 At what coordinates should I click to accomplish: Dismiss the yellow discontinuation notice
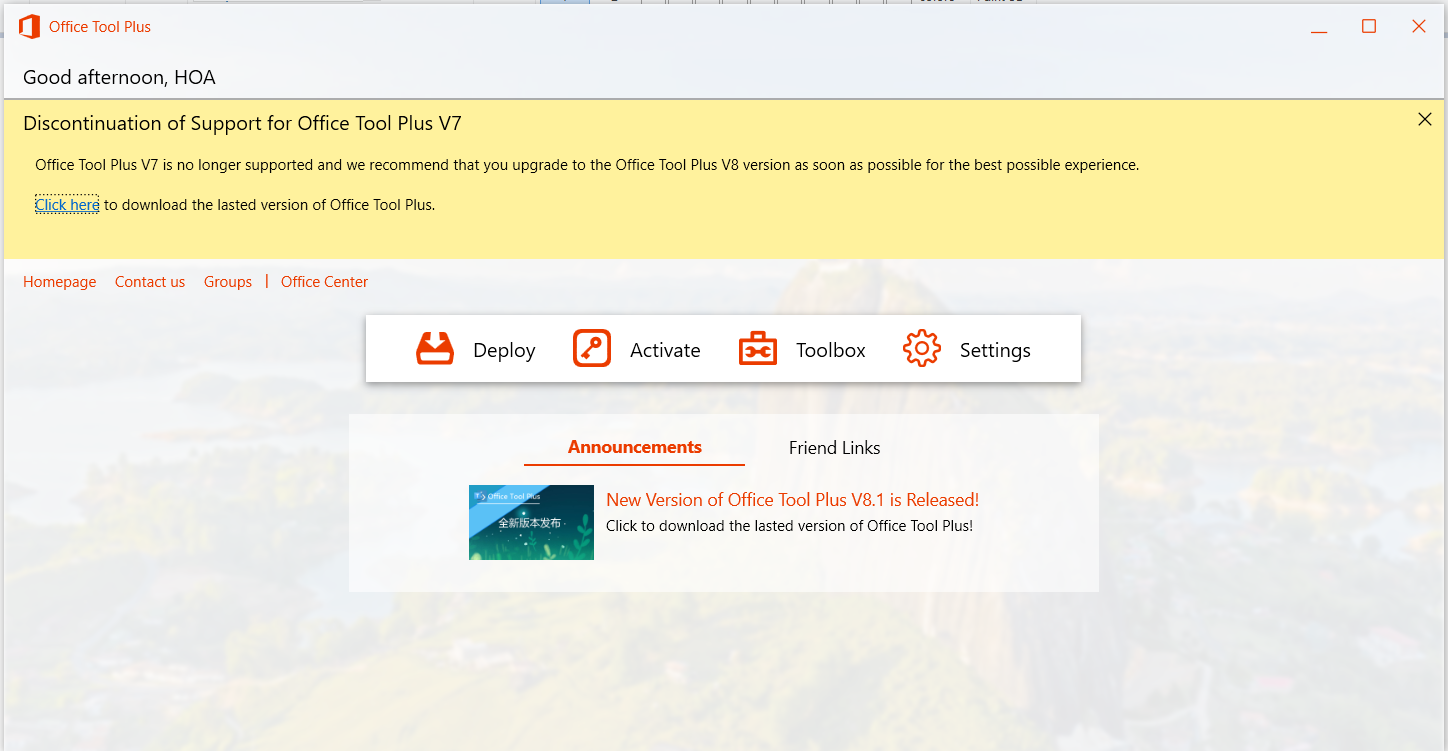(x=1425, y=120)
